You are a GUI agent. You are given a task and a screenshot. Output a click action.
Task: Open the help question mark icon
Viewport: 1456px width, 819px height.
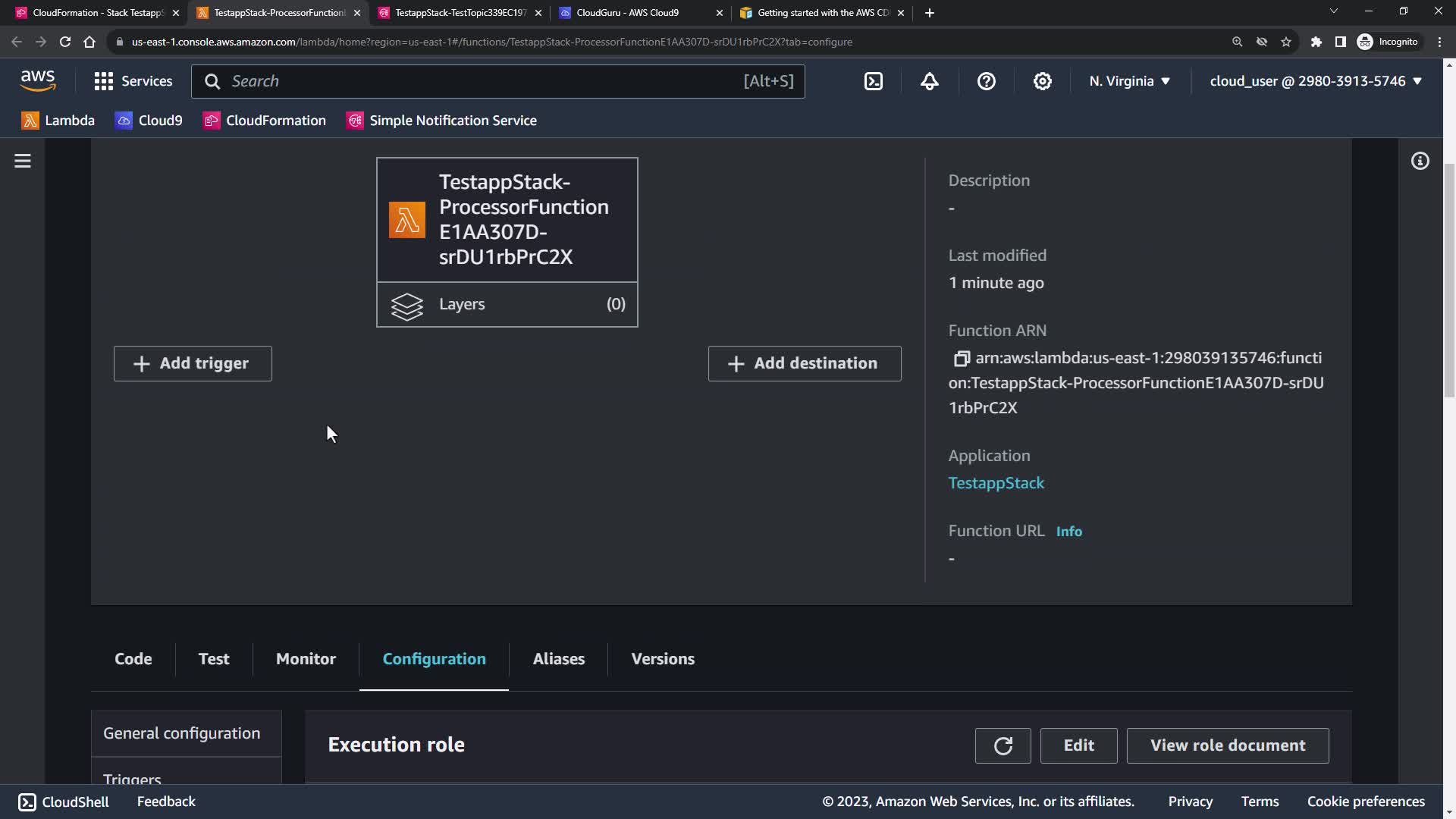(x=986, y=81)
